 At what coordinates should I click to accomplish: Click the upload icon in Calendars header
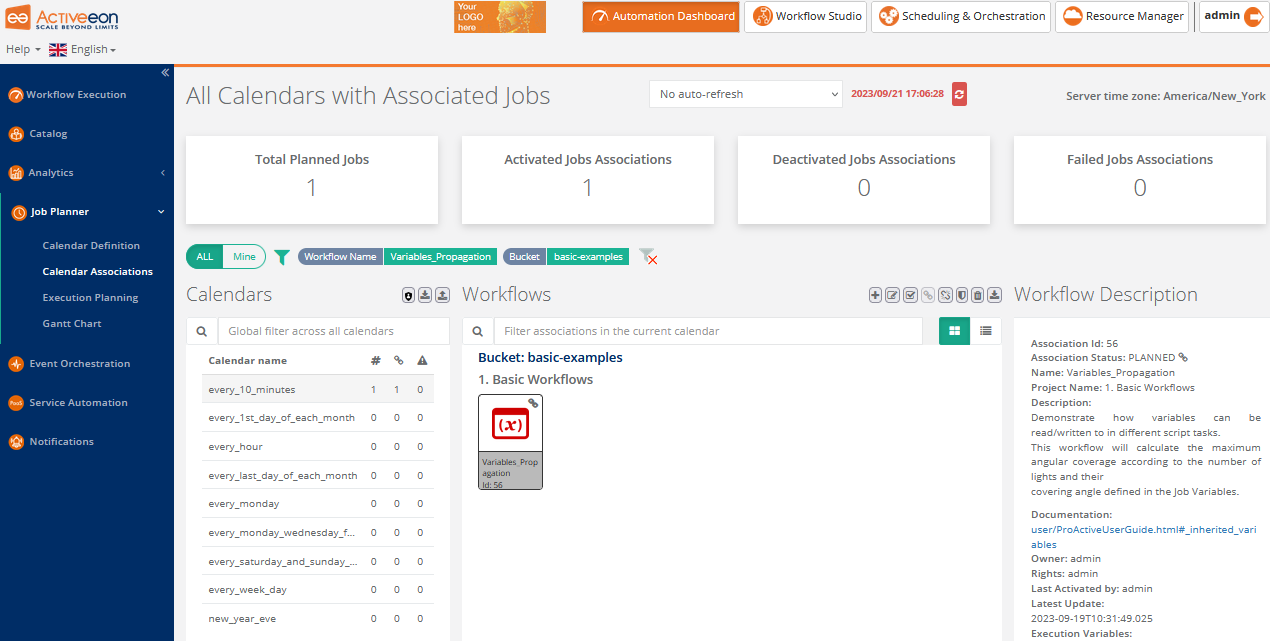[442, 295]
